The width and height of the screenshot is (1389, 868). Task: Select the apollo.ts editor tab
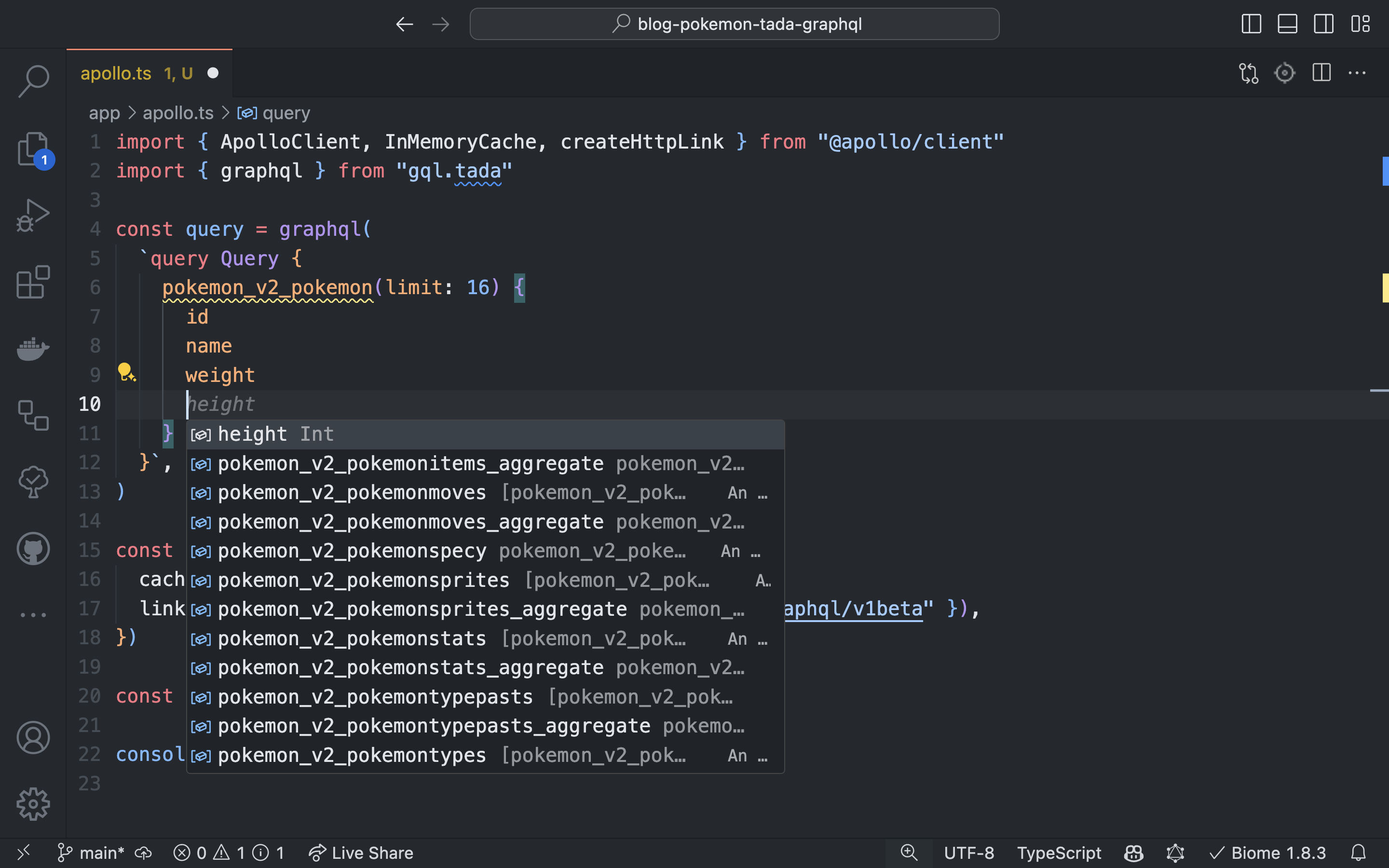149,73
